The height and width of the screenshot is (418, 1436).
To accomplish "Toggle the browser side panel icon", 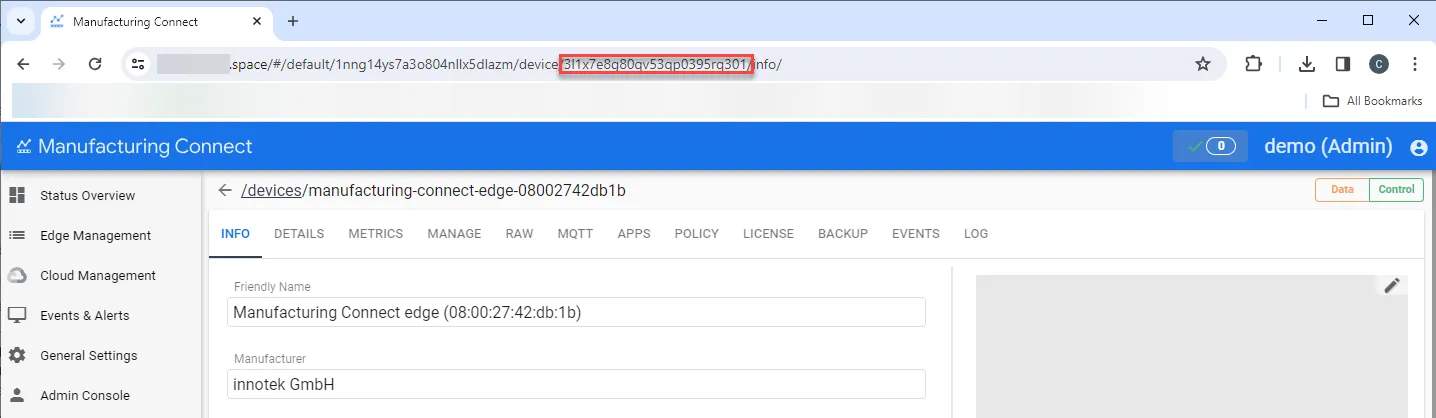I will (x=1343, y=64).
